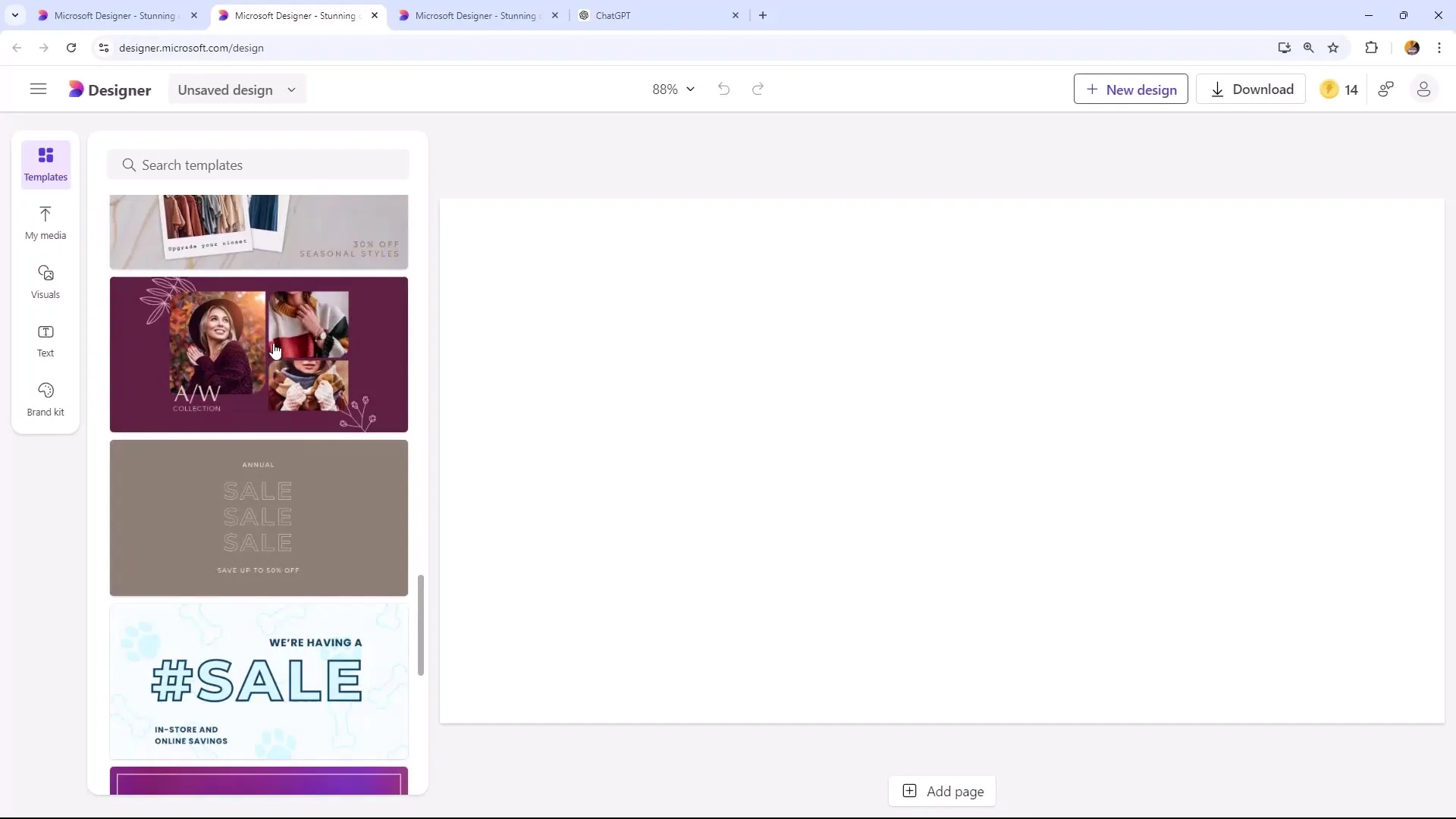Viewport: 1456px width, 819px height.
Task: Select the Text tool panel
Action: tap(45, 340)
